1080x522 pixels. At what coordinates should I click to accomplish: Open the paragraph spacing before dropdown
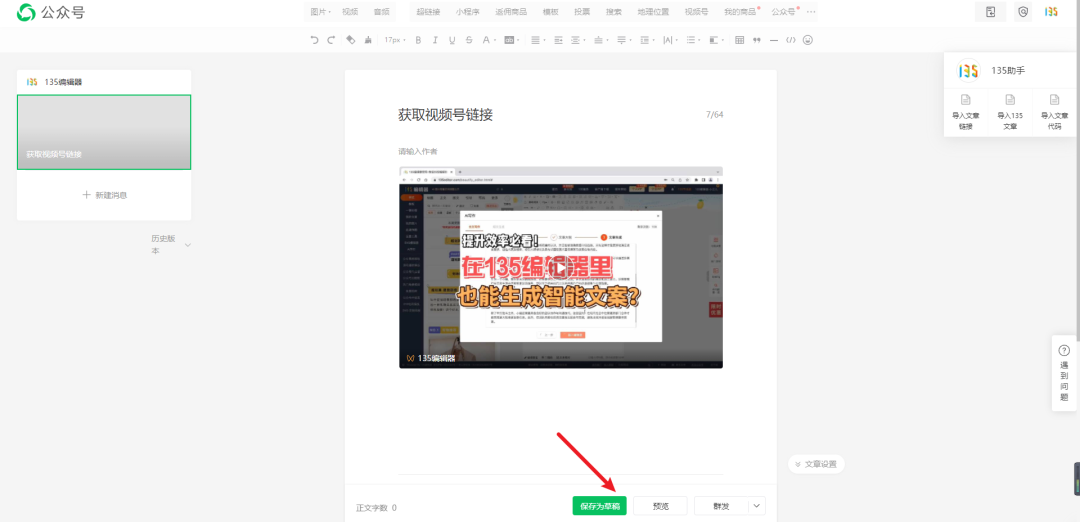coord(600,40)
